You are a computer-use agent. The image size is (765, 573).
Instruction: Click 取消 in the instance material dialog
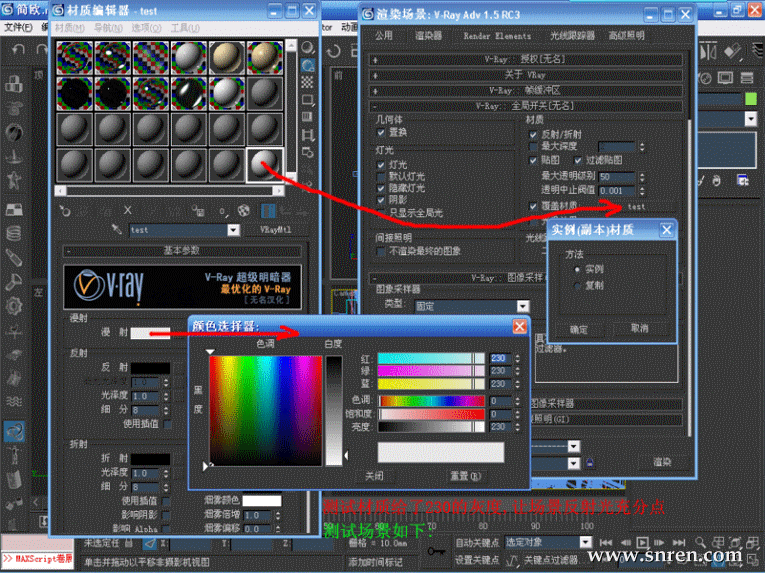pyautogui.click(x=639, y=329)
